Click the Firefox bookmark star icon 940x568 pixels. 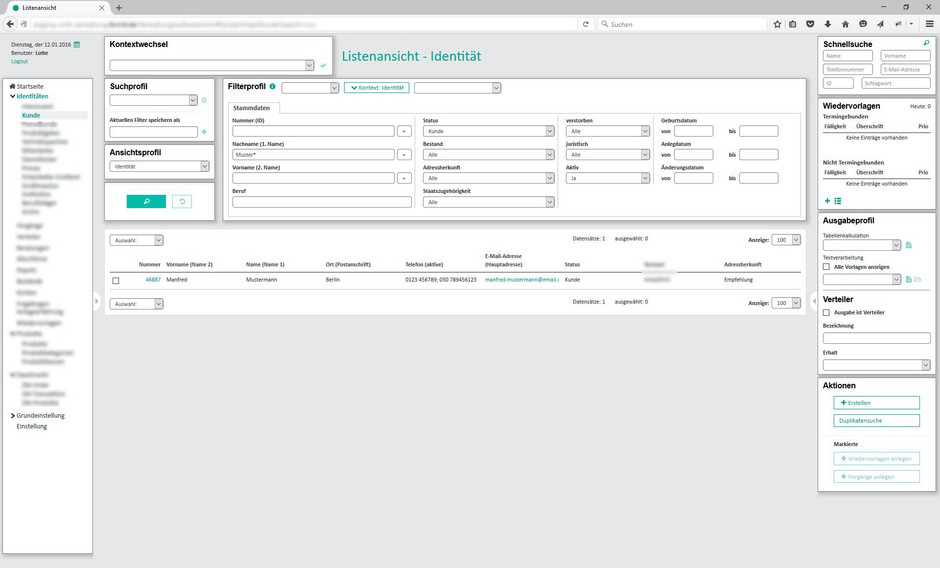[x=777, y=24]
